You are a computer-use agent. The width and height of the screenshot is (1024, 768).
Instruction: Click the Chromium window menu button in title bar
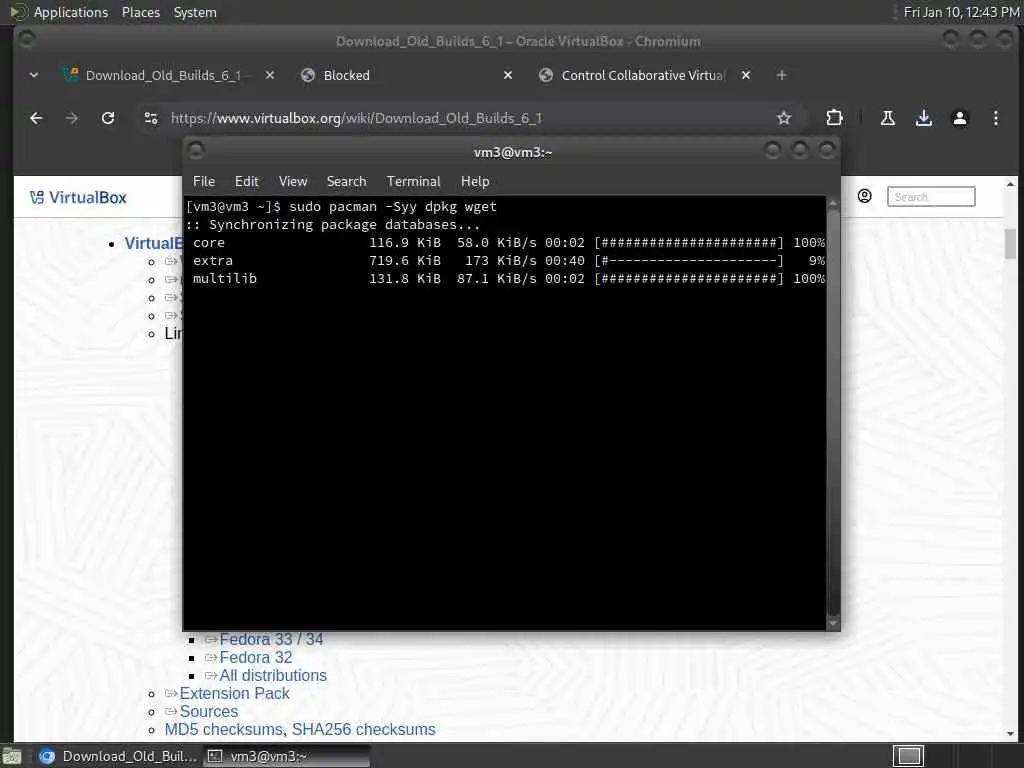pos(27,40)
